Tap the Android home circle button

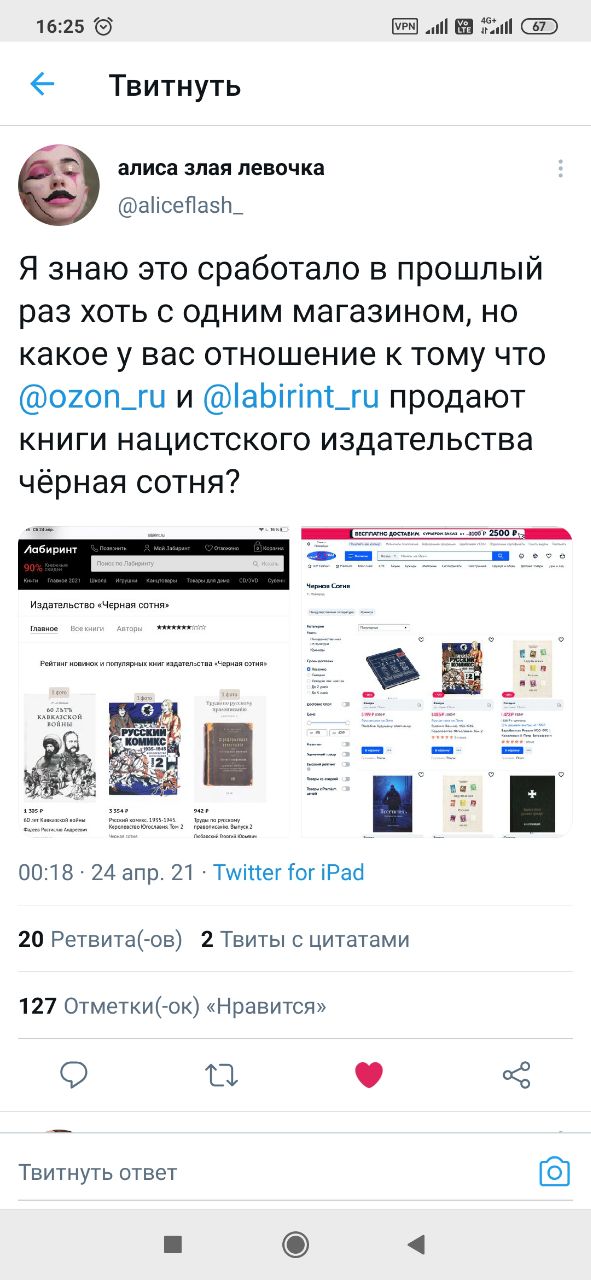(295, 1244)
